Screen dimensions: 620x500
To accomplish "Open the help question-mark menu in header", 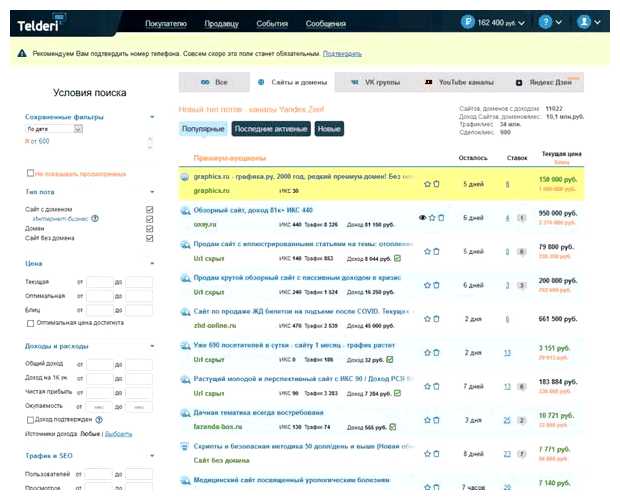I will pyautogui.click(x=545, y=21).
